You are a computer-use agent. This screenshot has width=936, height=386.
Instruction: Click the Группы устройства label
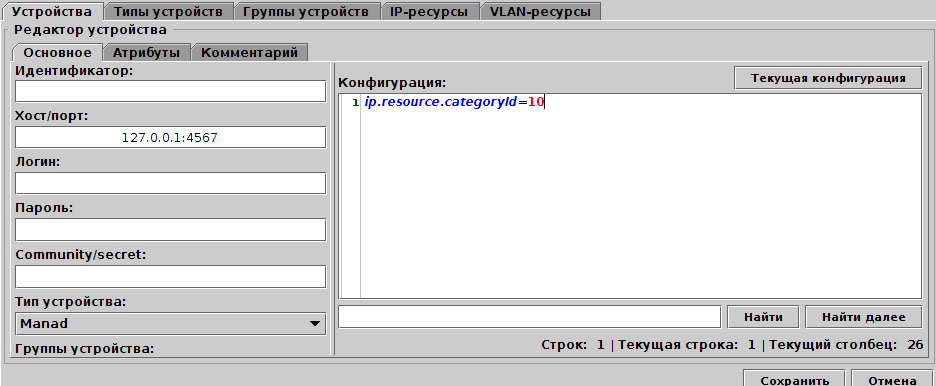click(x=85, y=348)
